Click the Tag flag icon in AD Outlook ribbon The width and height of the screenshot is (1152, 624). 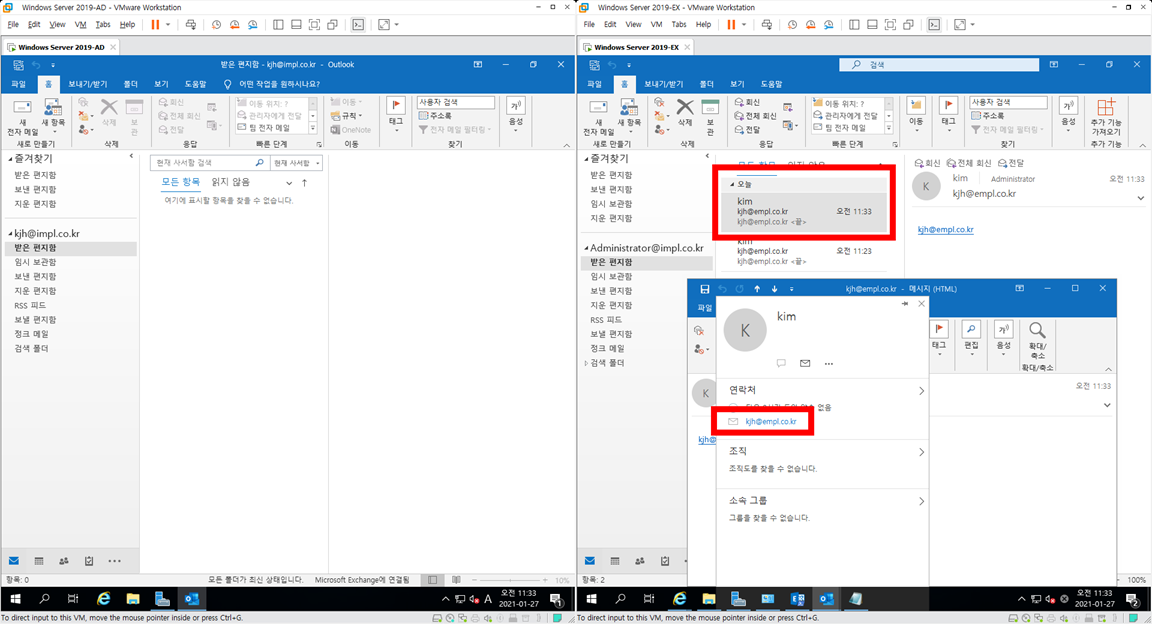[x=396, y=107]
